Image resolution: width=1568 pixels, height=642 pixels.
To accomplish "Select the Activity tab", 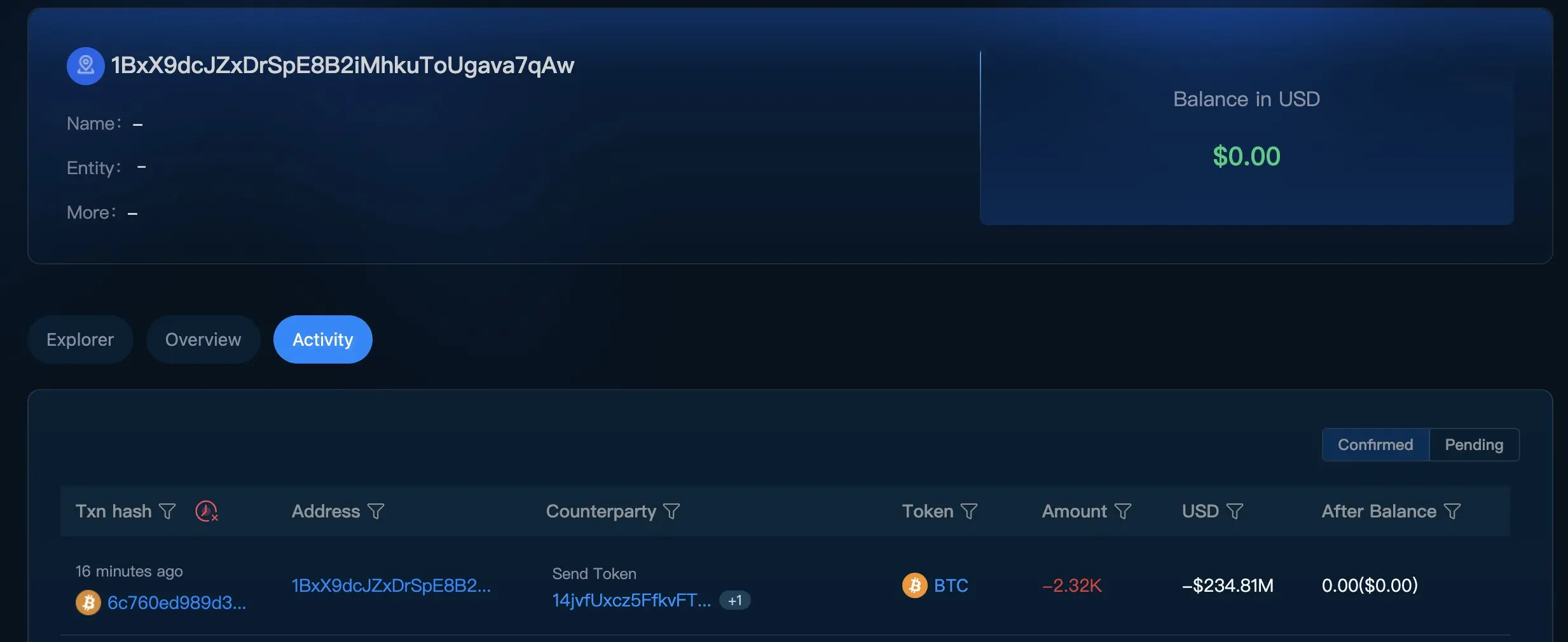I will 323,339.
